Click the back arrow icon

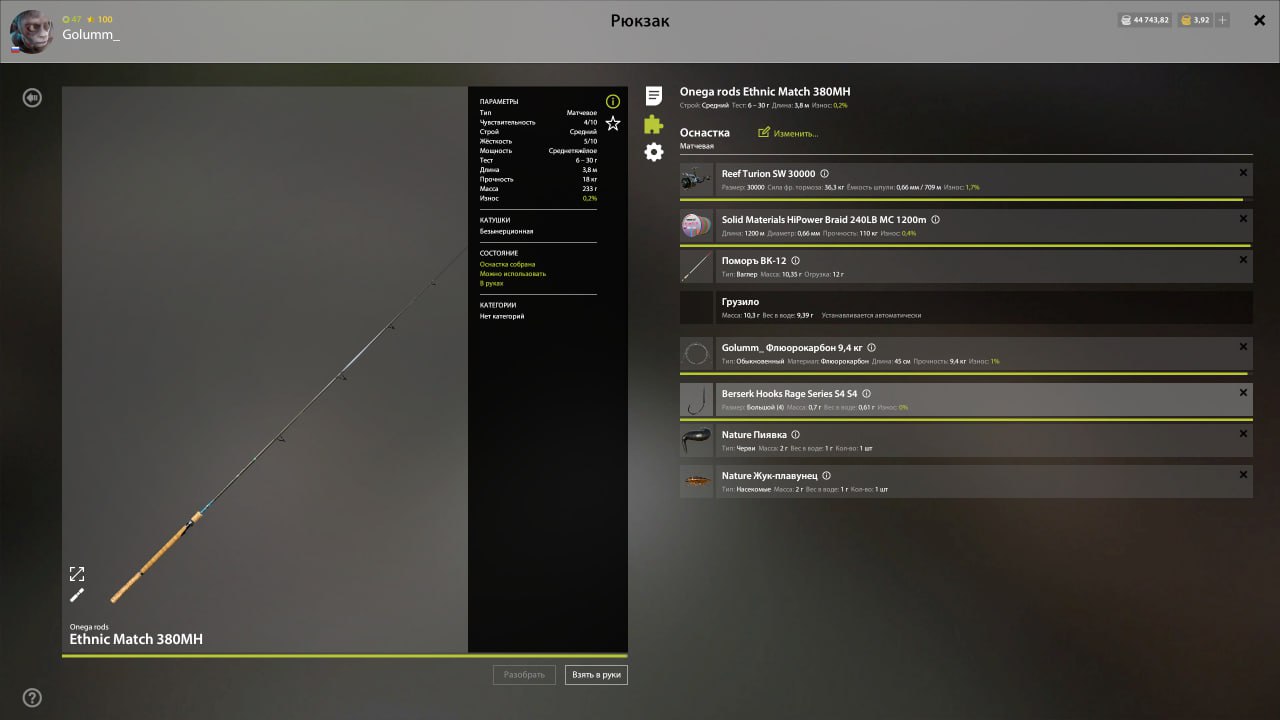pyautogui.click(x=33, y=98)
